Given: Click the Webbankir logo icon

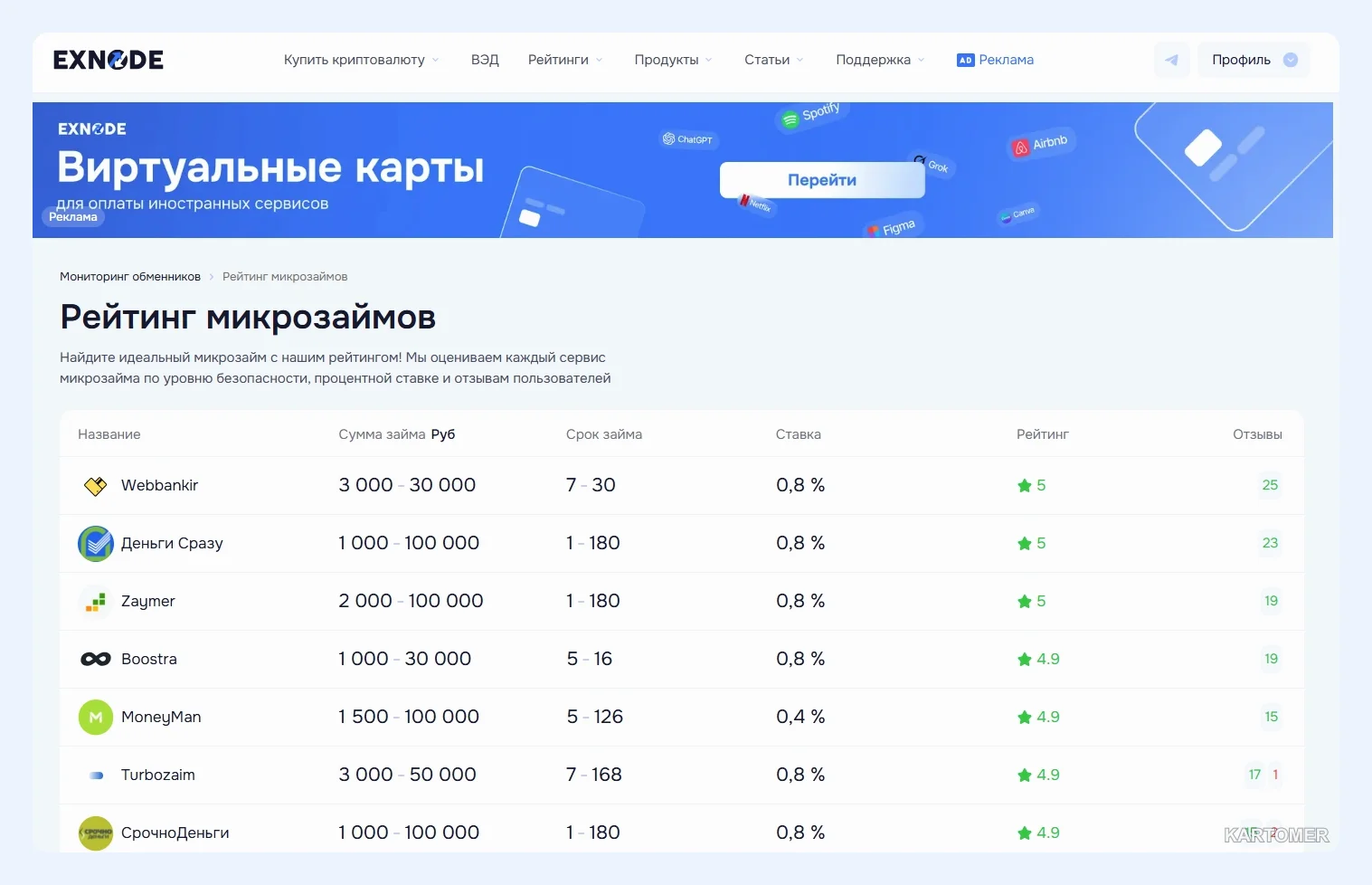Looking at the screenshot, I should pos(95,486).
